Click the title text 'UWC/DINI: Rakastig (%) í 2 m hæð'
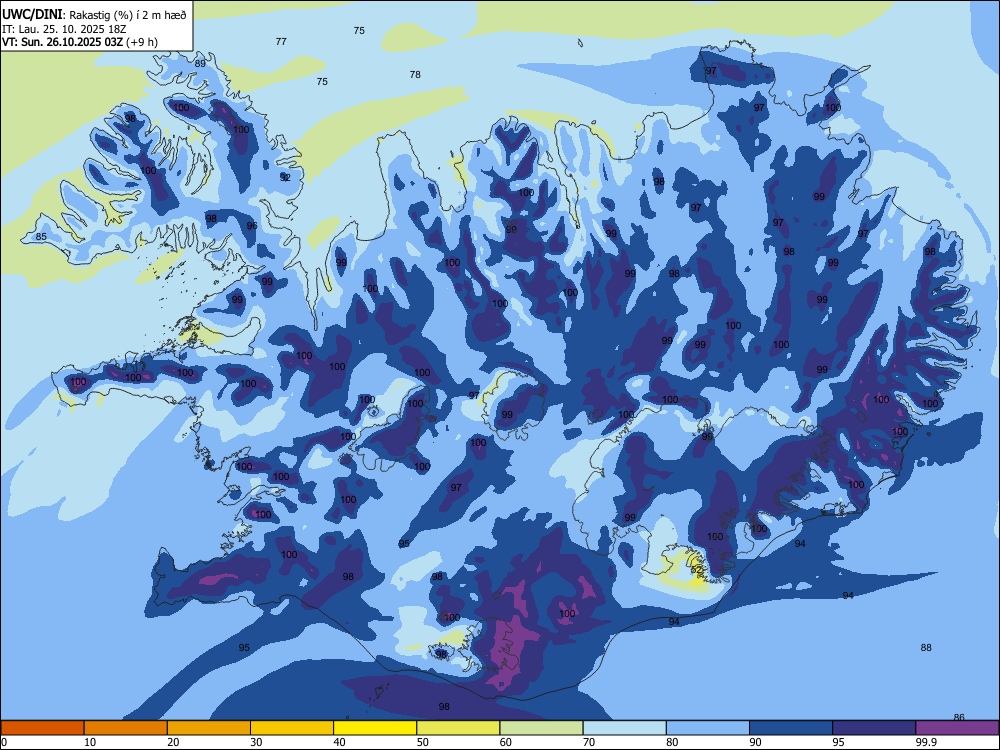Screen dimensions: 1000x750 (94, 15)
